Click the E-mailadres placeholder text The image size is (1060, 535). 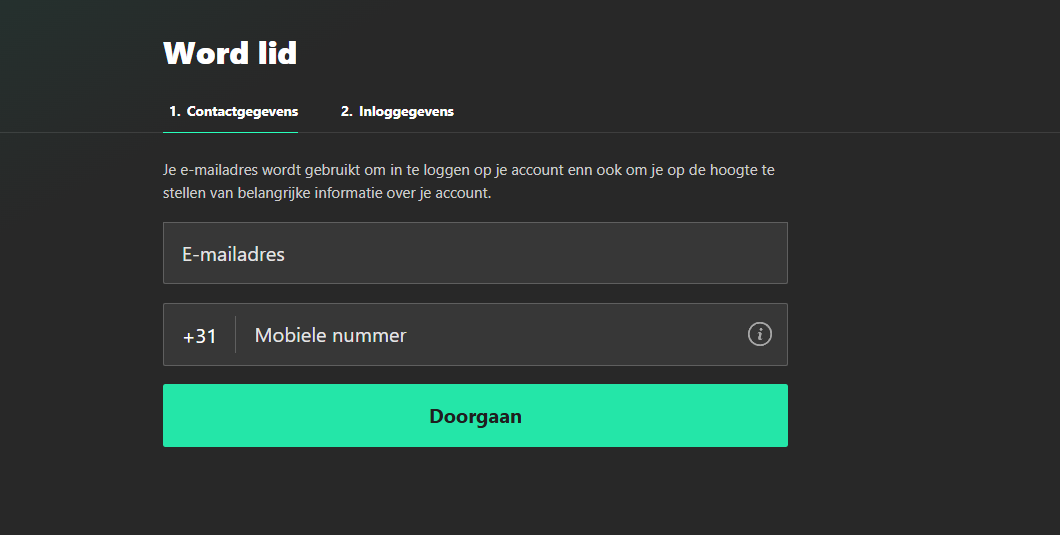click(x=233, y=254)
